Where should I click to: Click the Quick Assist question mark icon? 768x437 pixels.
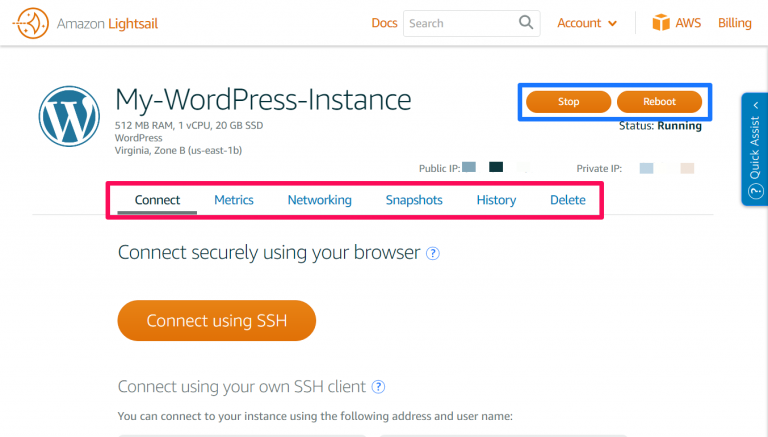click(x=755, y=191)
